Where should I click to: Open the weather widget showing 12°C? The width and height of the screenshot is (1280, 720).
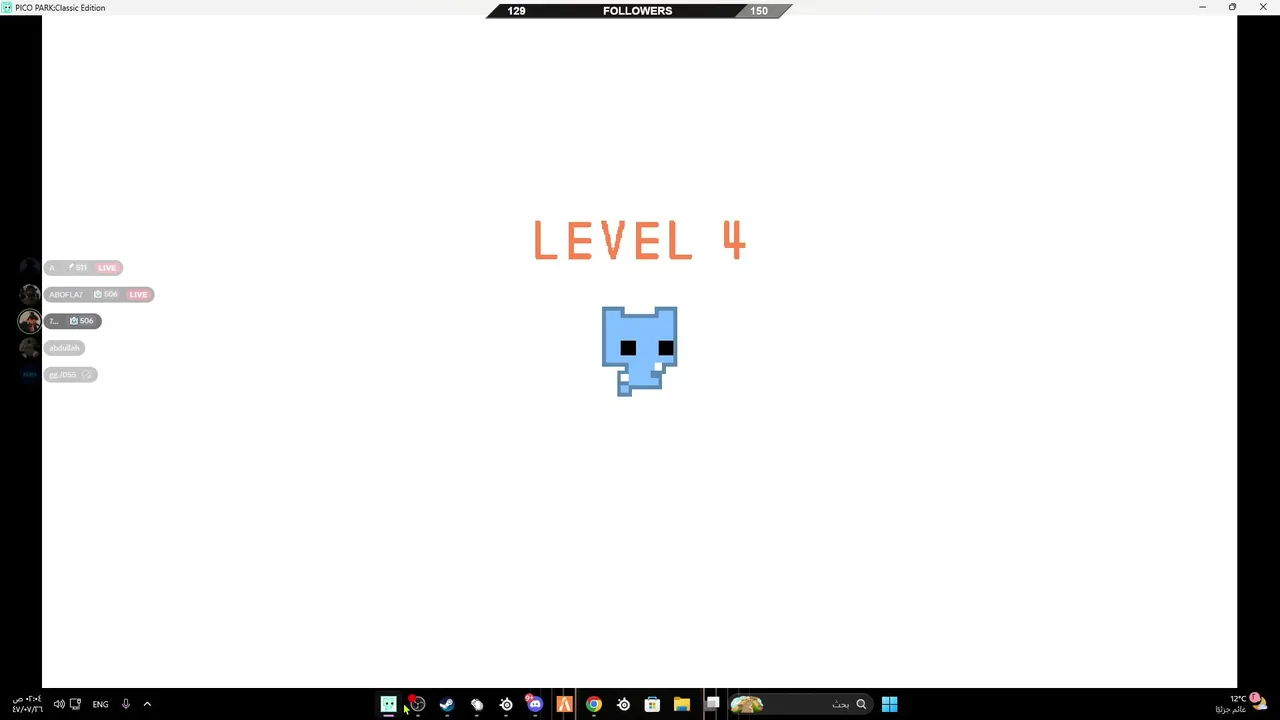click(1241, 704)
